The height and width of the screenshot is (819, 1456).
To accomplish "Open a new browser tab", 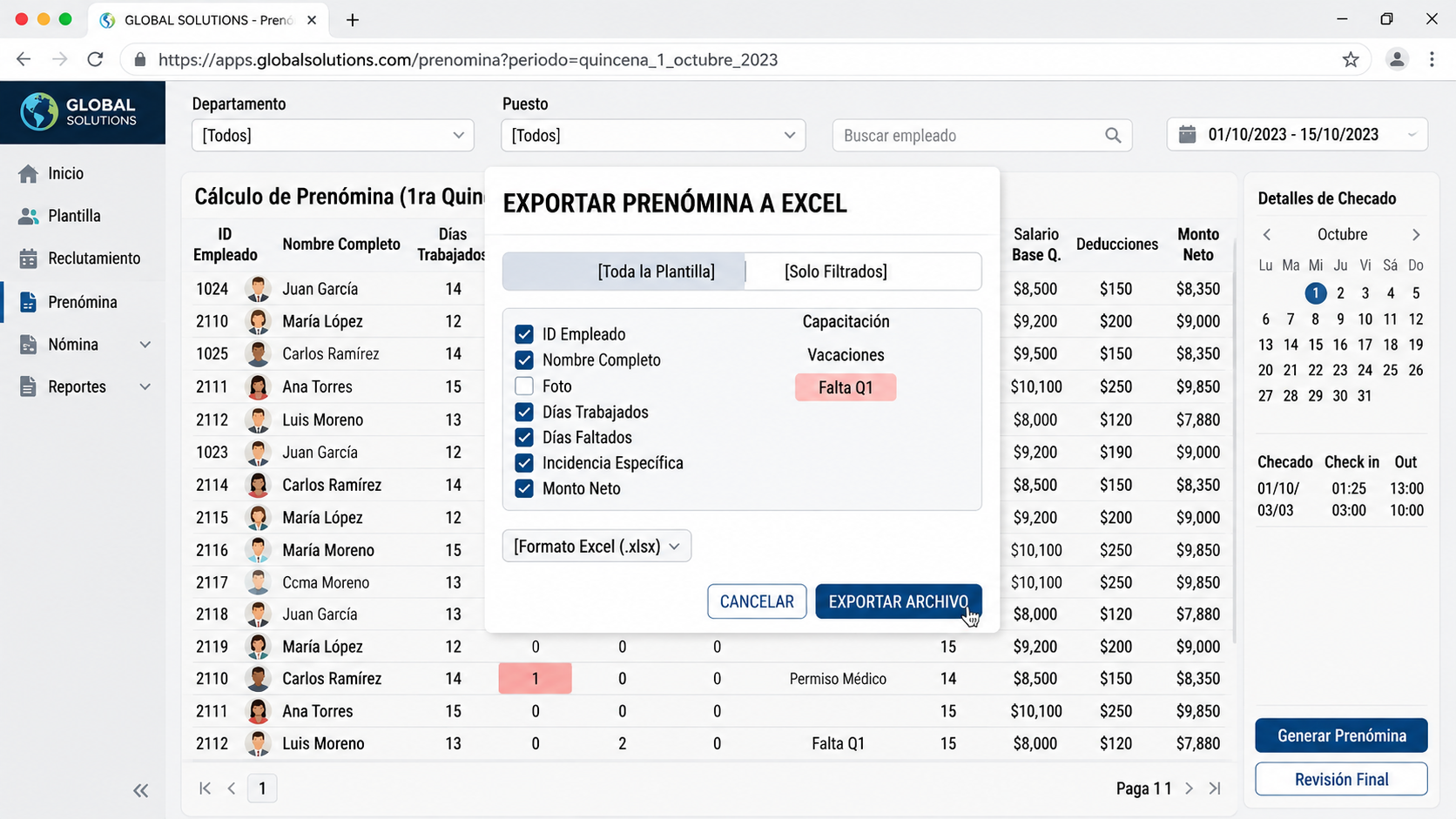I will [353, 20].
